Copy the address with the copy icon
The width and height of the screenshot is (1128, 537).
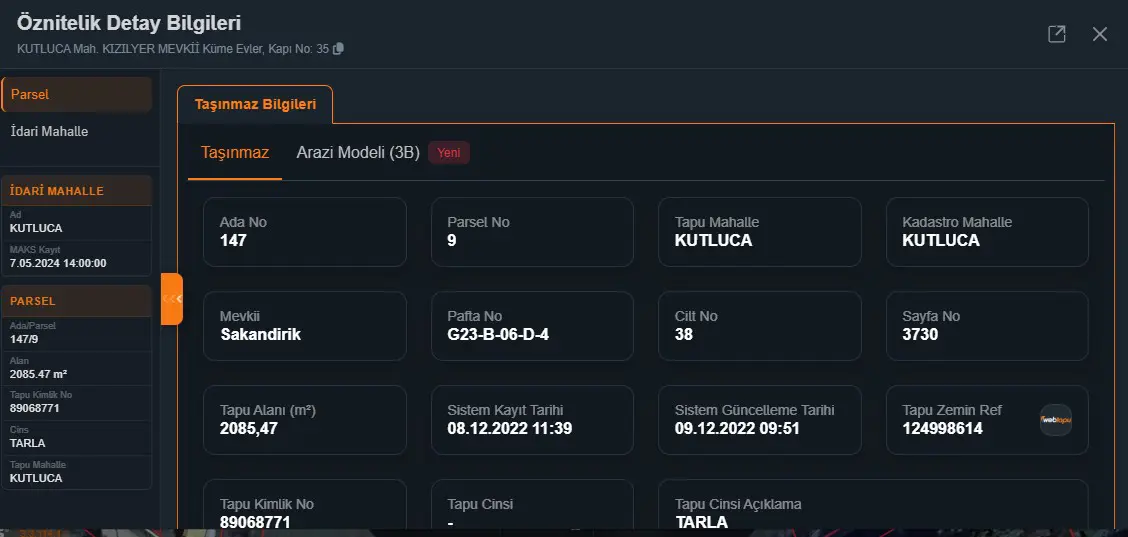338,49
